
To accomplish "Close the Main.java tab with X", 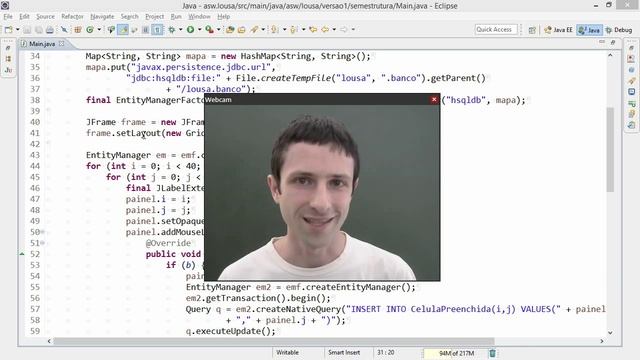I will [x=61, y=43].
